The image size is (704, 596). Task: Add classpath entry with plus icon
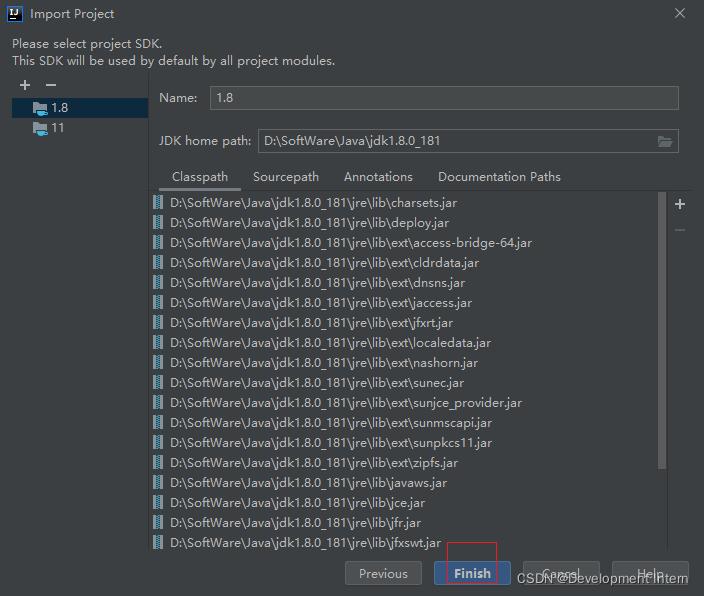(680, 204)
